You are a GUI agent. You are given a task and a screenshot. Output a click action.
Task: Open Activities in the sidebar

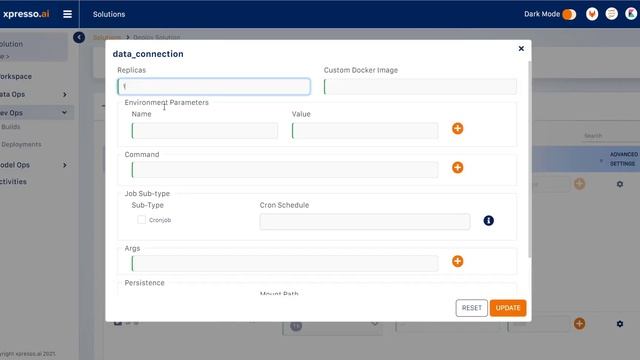(x=13, y=182)
